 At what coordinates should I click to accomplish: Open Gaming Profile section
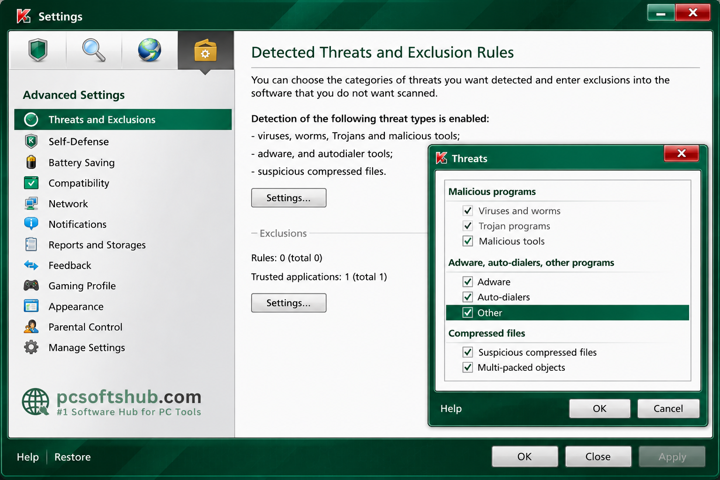coord(82,286)
